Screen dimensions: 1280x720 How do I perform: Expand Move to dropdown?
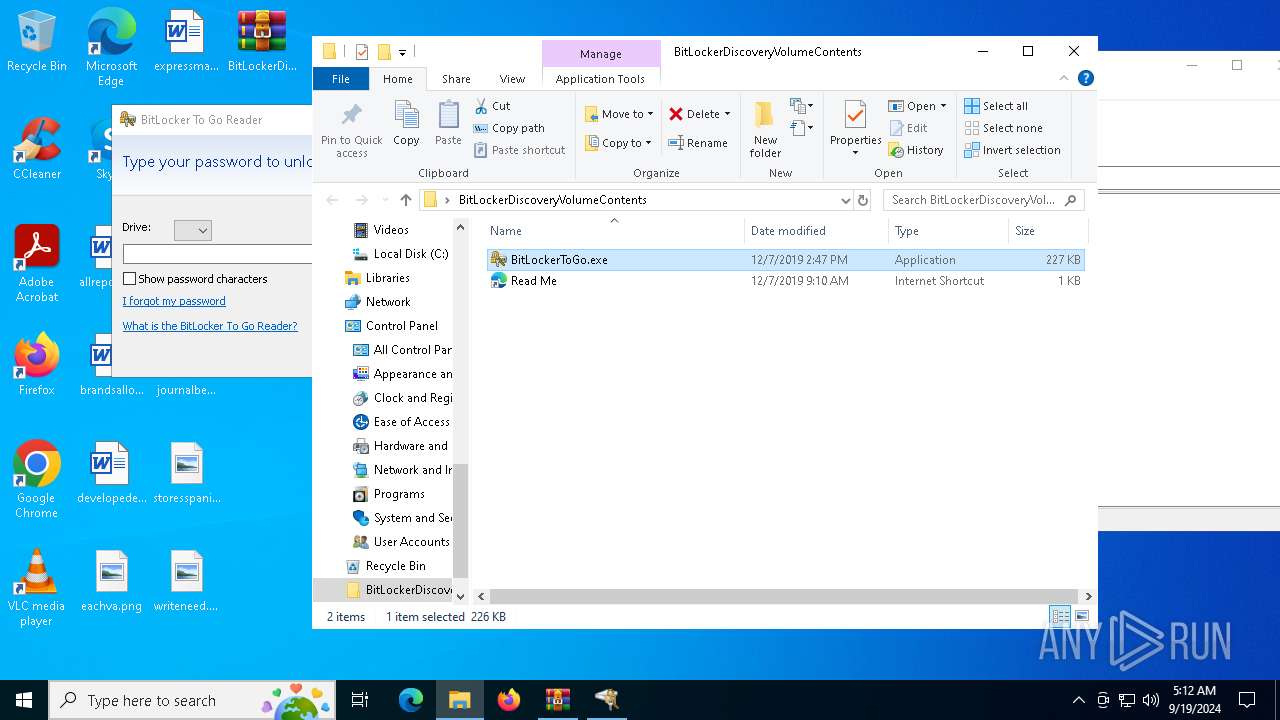click(x=650, y=114)
